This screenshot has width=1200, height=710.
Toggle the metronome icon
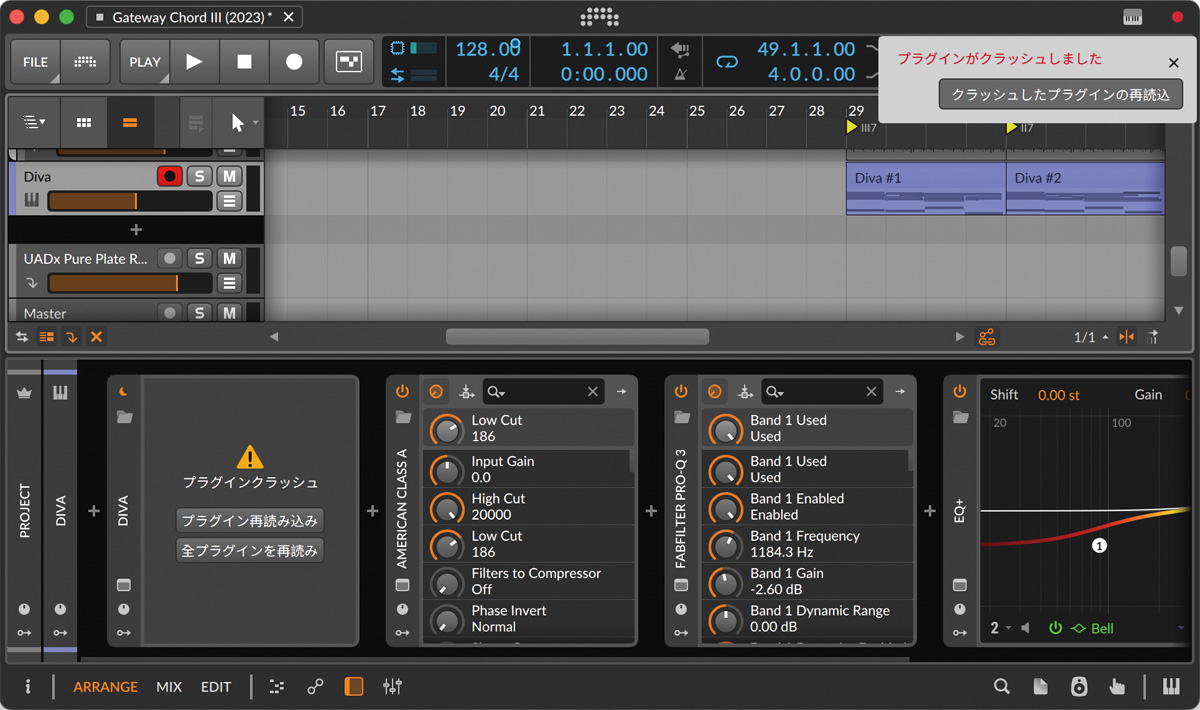tap(681, 74)
